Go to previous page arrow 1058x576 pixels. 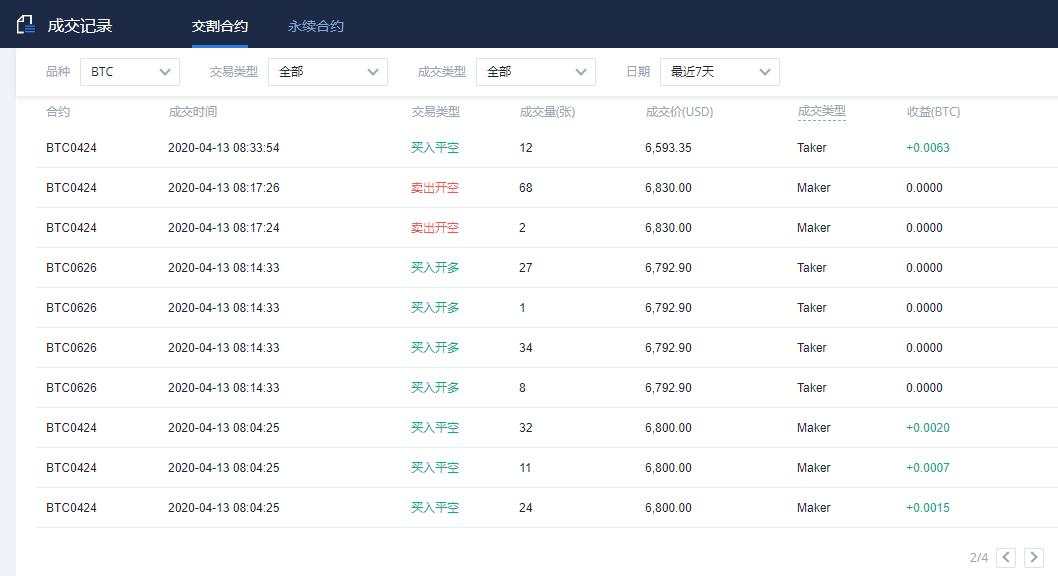point(1006,557)
